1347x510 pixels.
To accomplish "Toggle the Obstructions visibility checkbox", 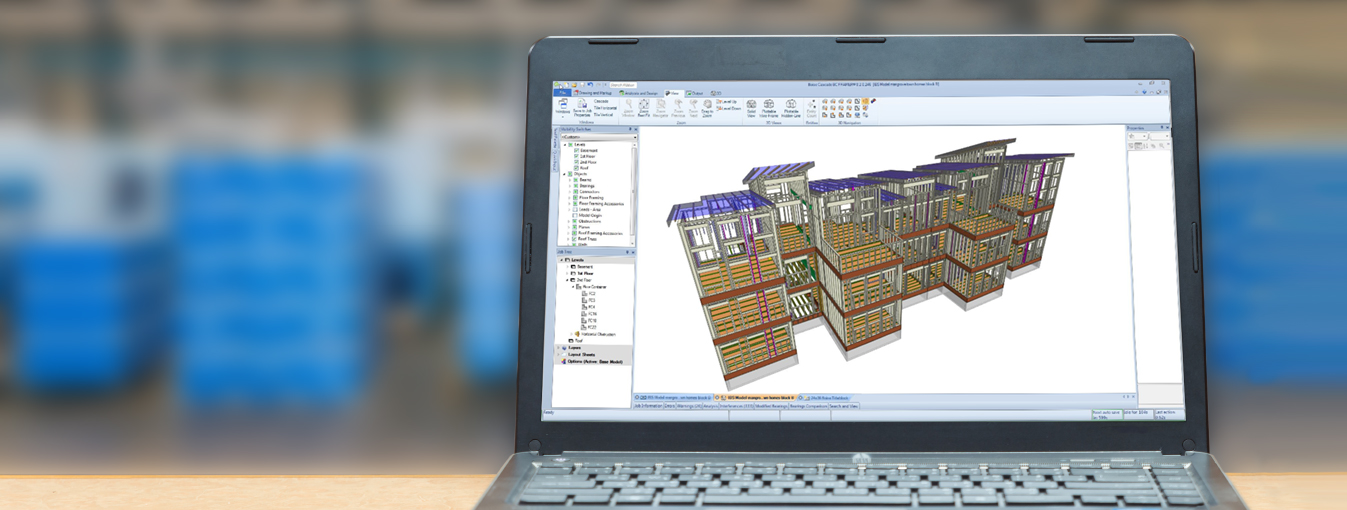I will (575, 221).
